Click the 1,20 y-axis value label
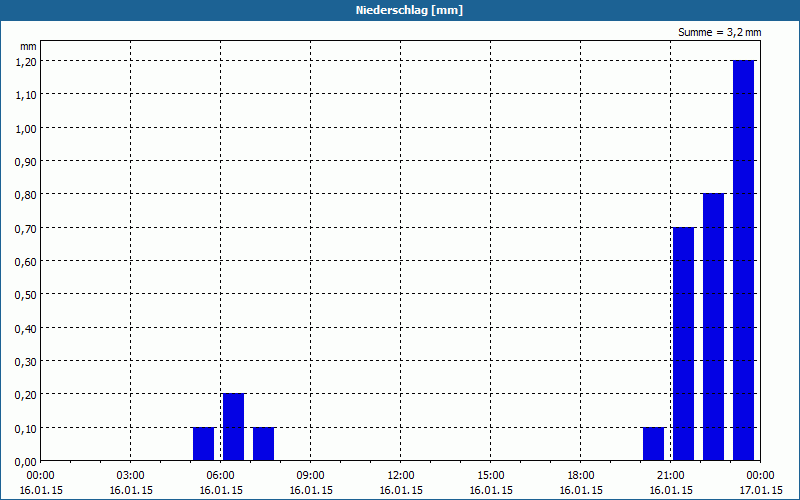This screenshot has height=500, width=800. pyautogui.click(x=26, y=62)
